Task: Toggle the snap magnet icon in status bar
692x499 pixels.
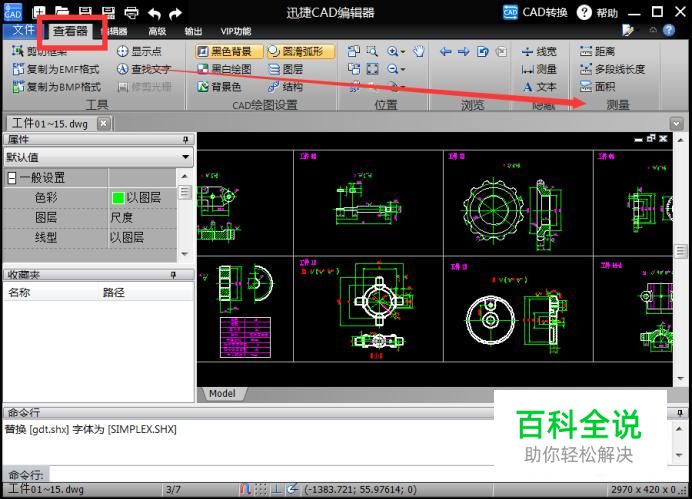Action: pyautogui.click(x=245, y=489)
